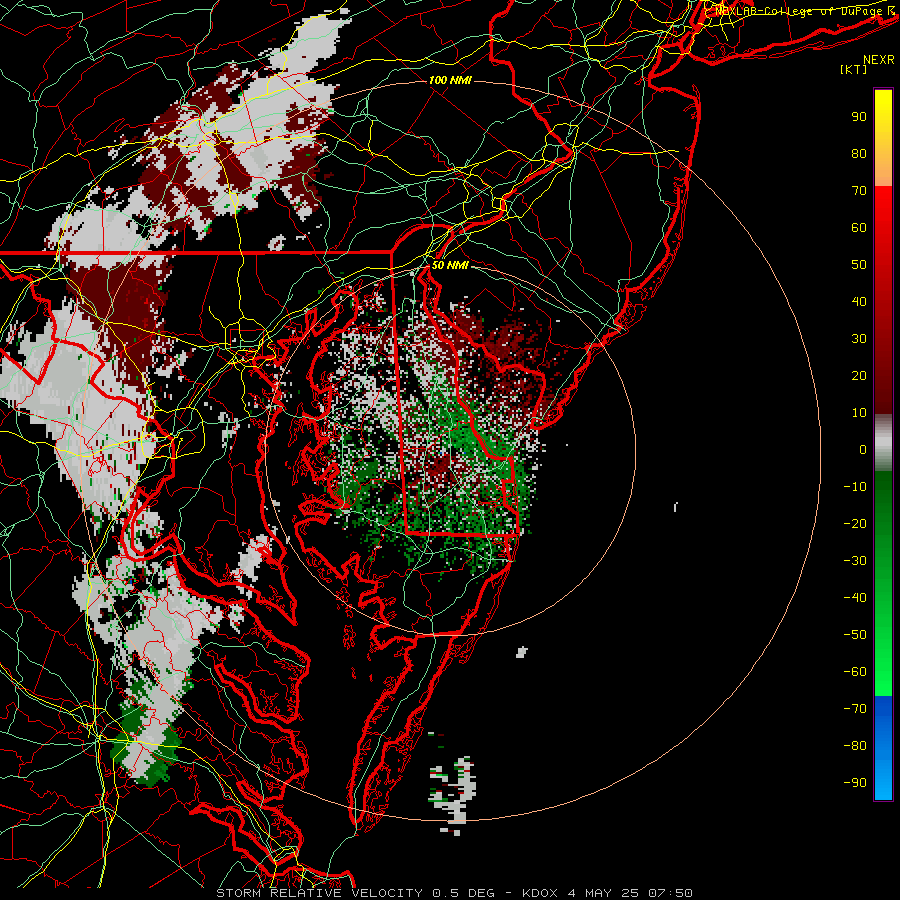Select the -60 knot scale value
Image resolution: width=900 pixels, height=900 pixels.
click(x=855, y=672)
